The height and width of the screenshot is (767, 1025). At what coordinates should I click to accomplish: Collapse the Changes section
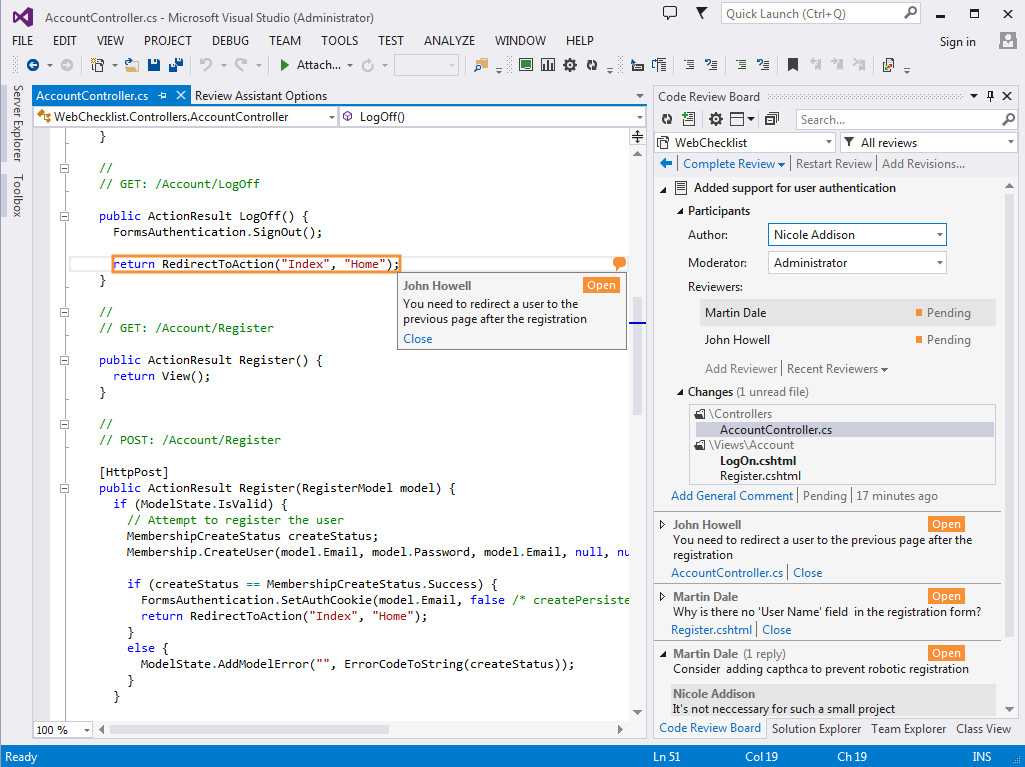click(680, 392)
